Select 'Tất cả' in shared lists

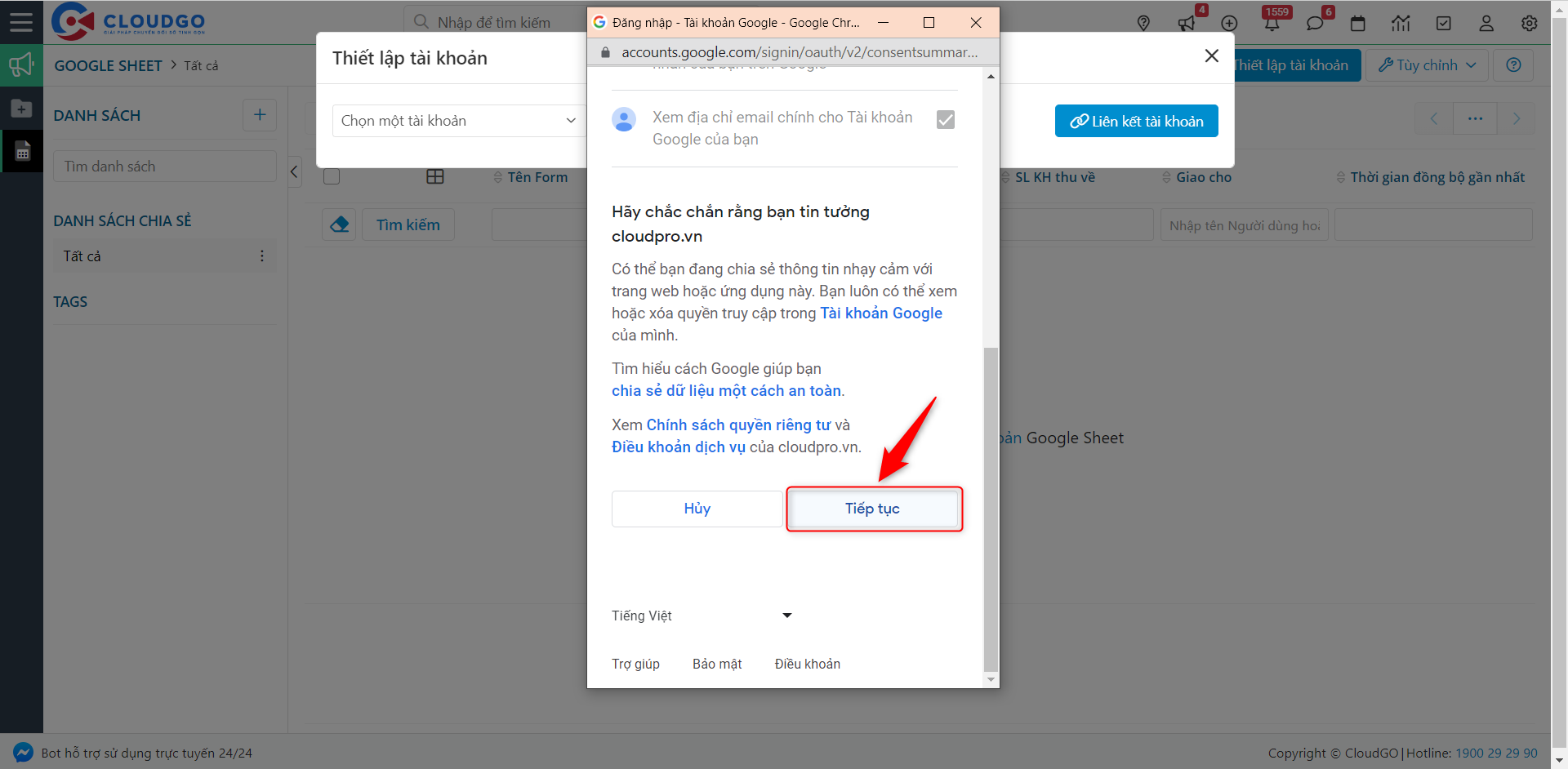point(82,256)
